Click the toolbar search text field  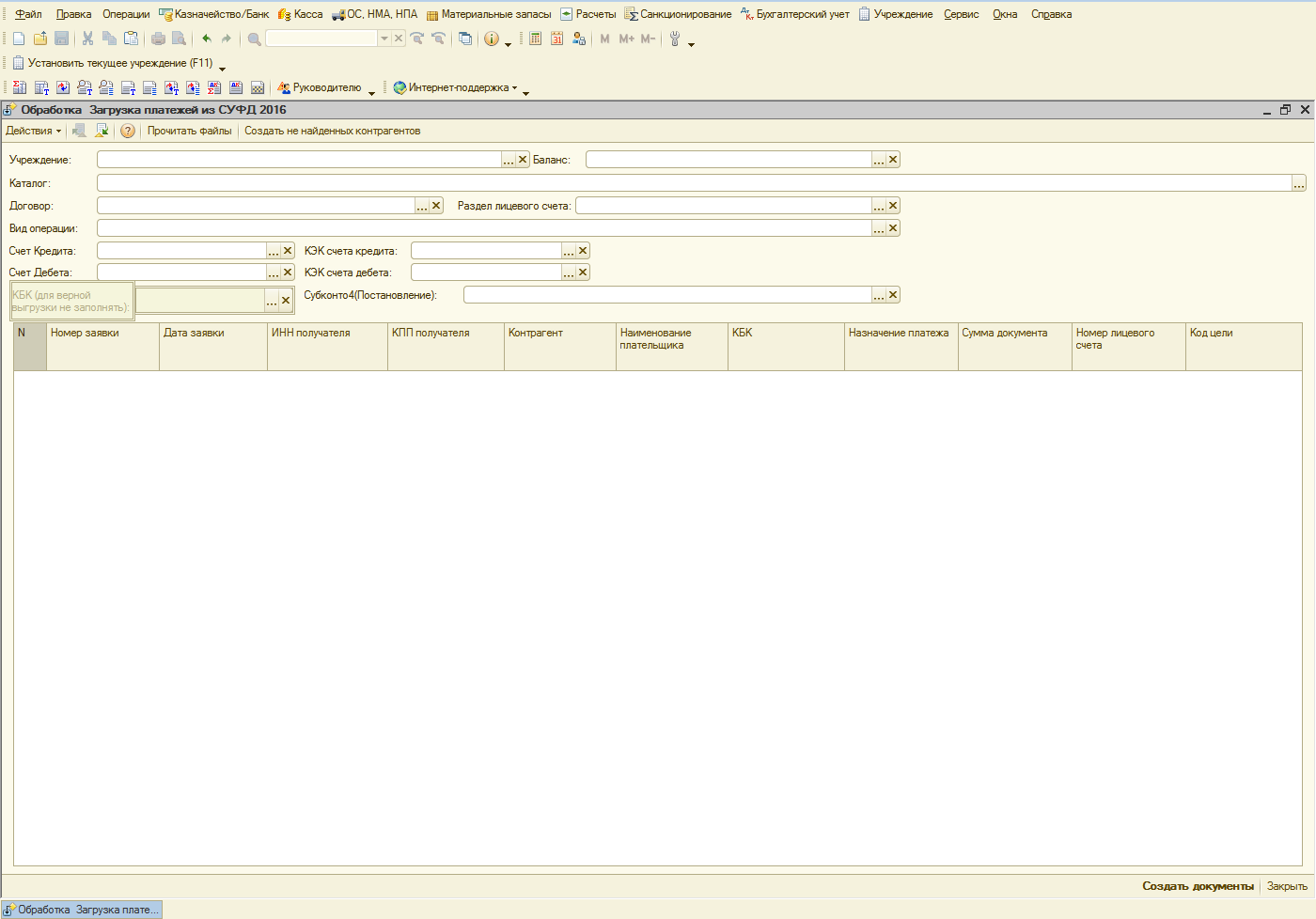[321, 39]
